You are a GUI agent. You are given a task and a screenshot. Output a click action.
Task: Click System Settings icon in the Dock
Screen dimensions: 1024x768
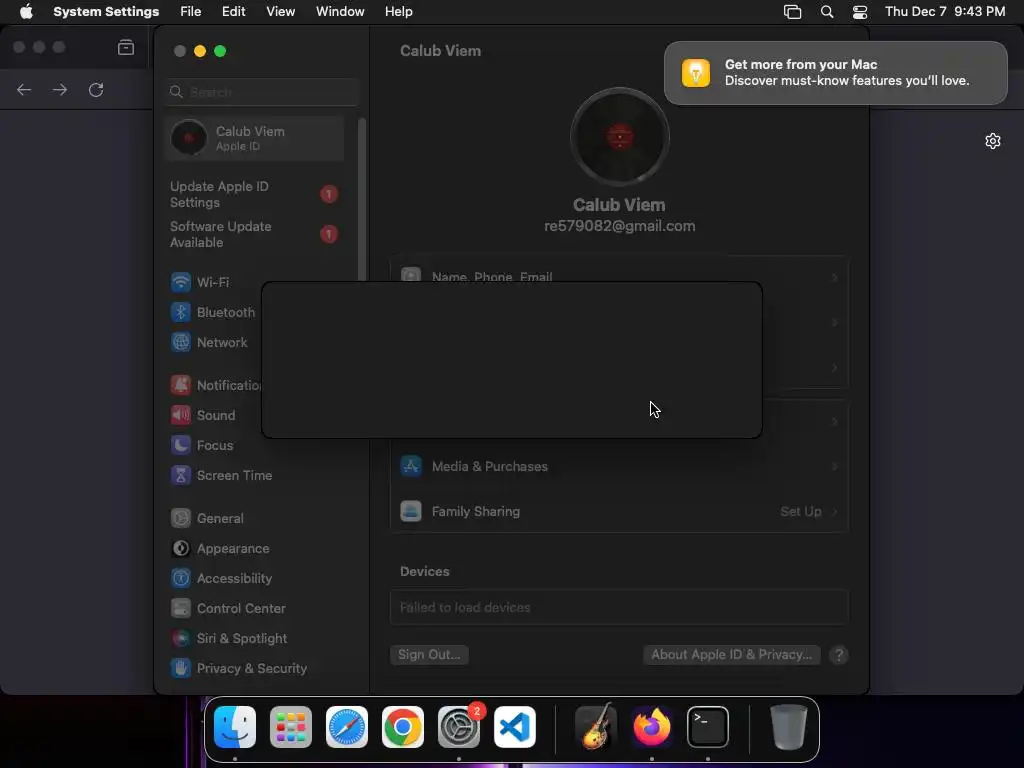point(458,727)
